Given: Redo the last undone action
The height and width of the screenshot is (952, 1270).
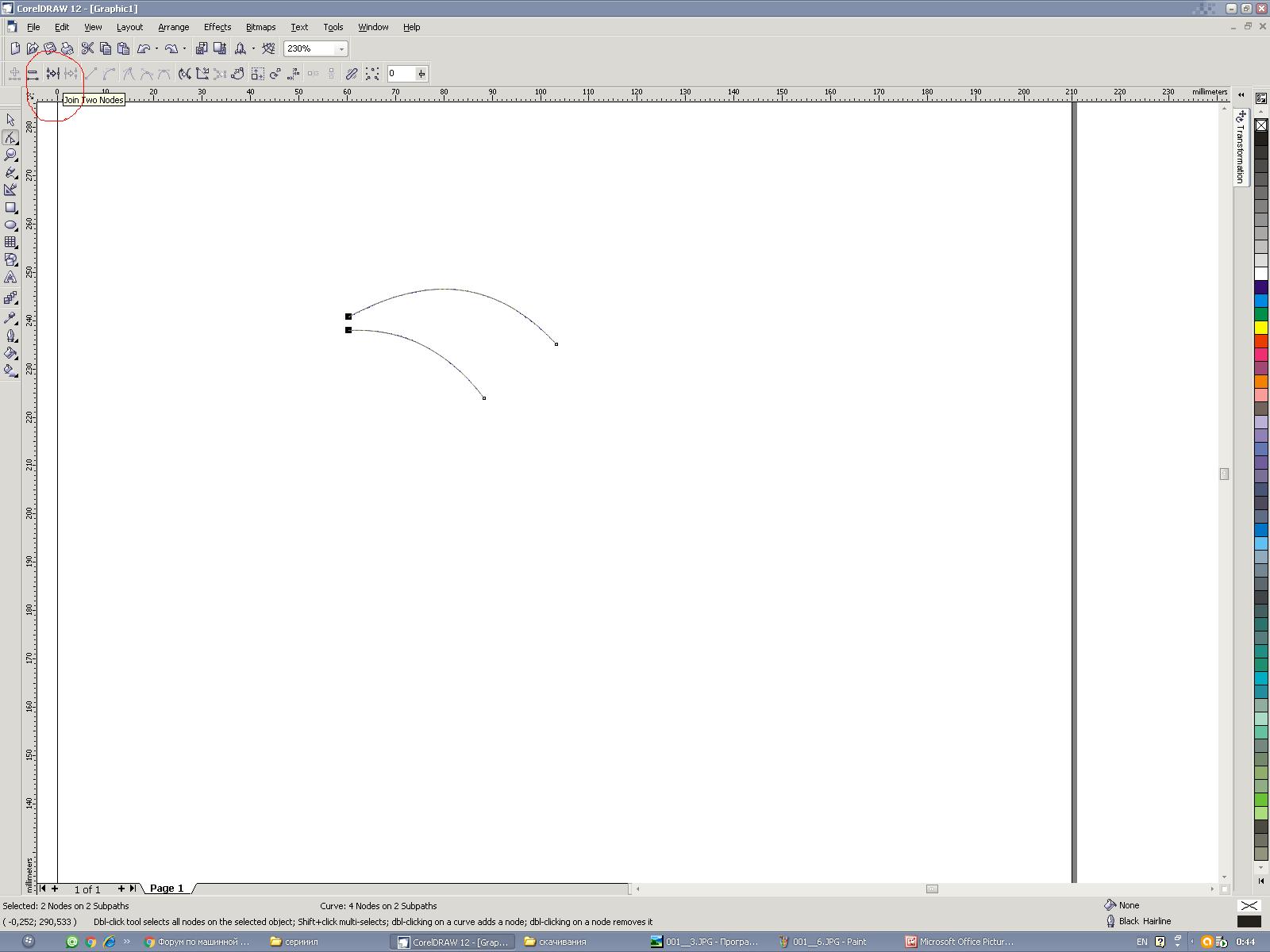Looking at the screenshot, I should click(171, 48).
